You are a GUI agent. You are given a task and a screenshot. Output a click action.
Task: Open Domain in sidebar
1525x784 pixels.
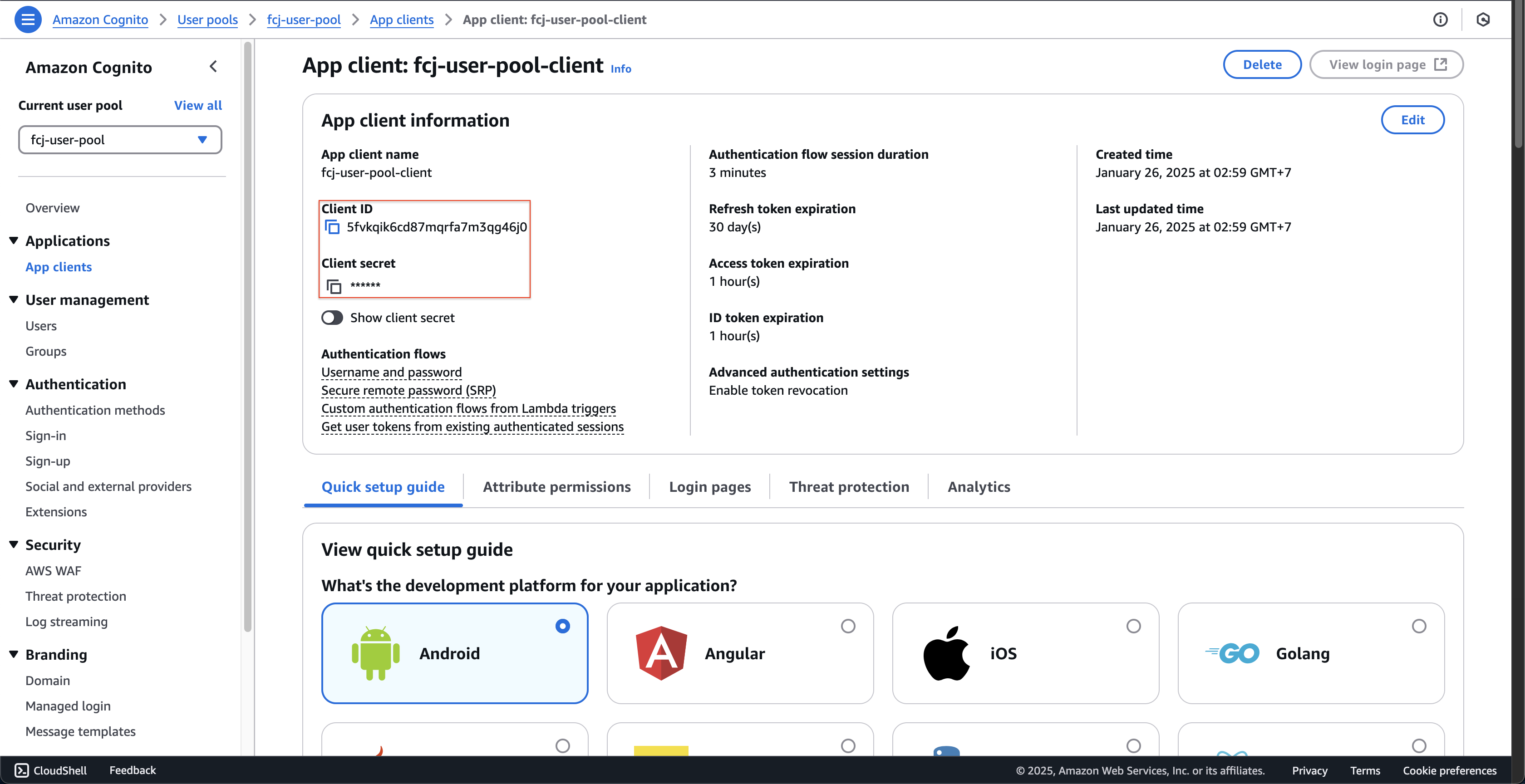(47, 681)
